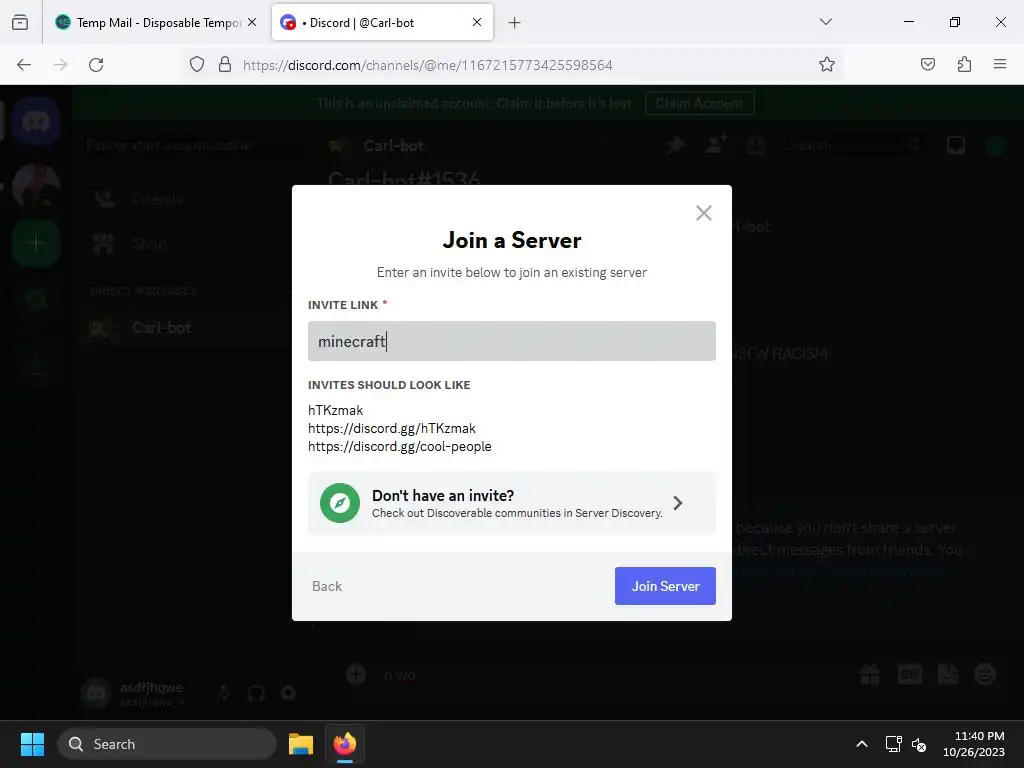Open the Discord inbox icon

[956, 145]
